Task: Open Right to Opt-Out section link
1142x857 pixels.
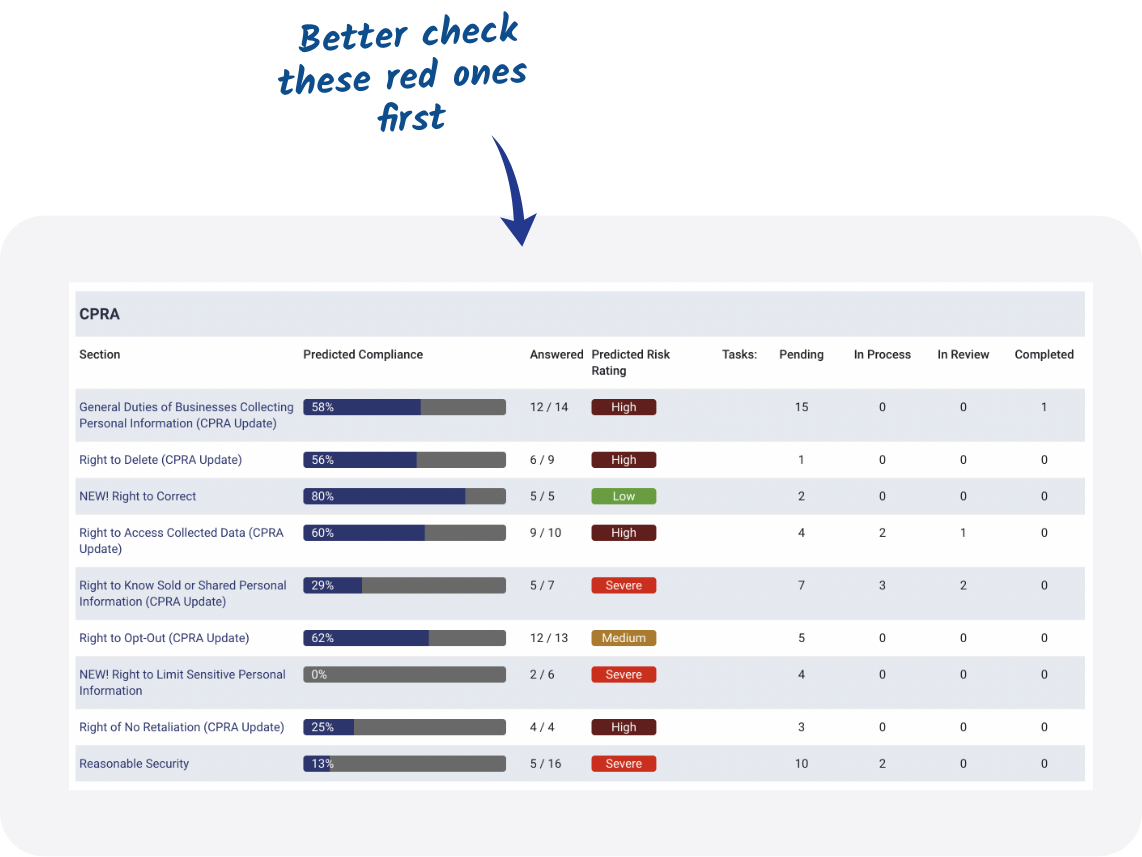Action: pos(164,638)
